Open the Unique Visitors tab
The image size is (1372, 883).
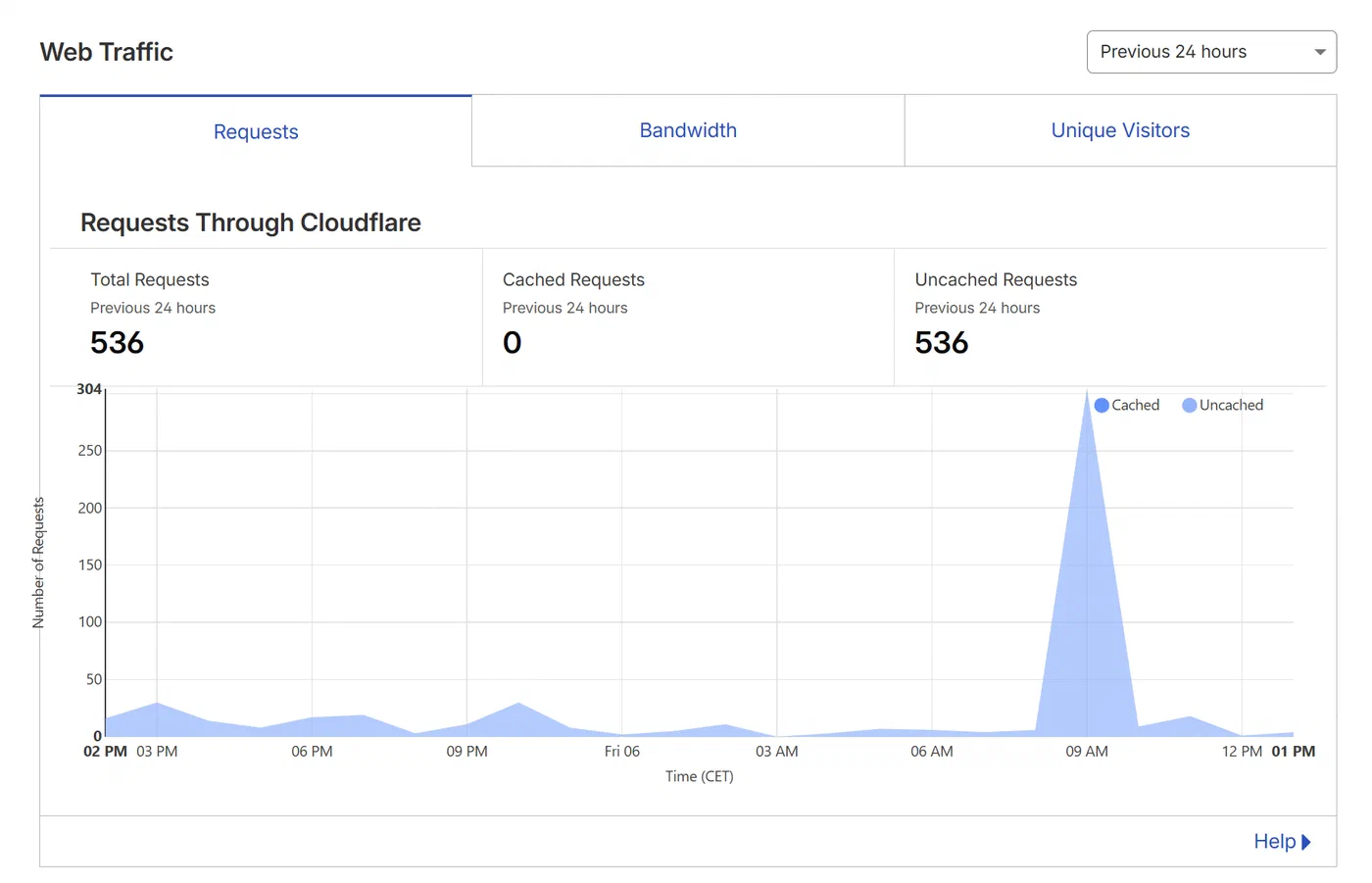(x=1120, y=130)
